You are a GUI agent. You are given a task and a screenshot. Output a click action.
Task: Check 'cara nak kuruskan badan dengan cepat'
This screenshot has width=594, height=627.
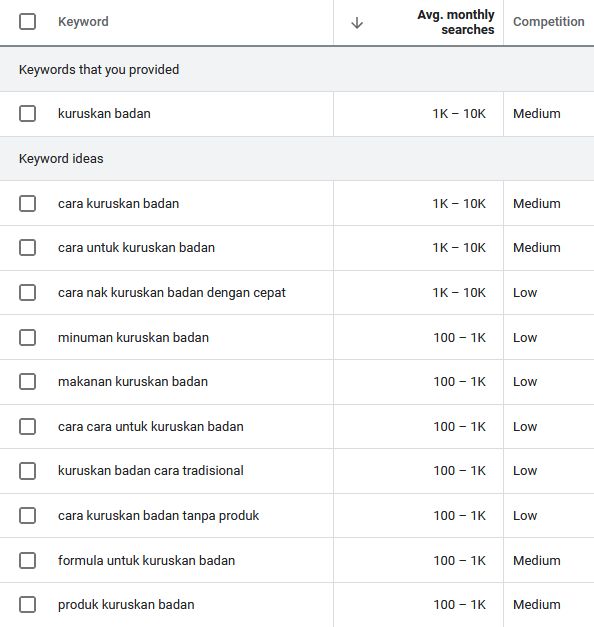coord(28,292)
